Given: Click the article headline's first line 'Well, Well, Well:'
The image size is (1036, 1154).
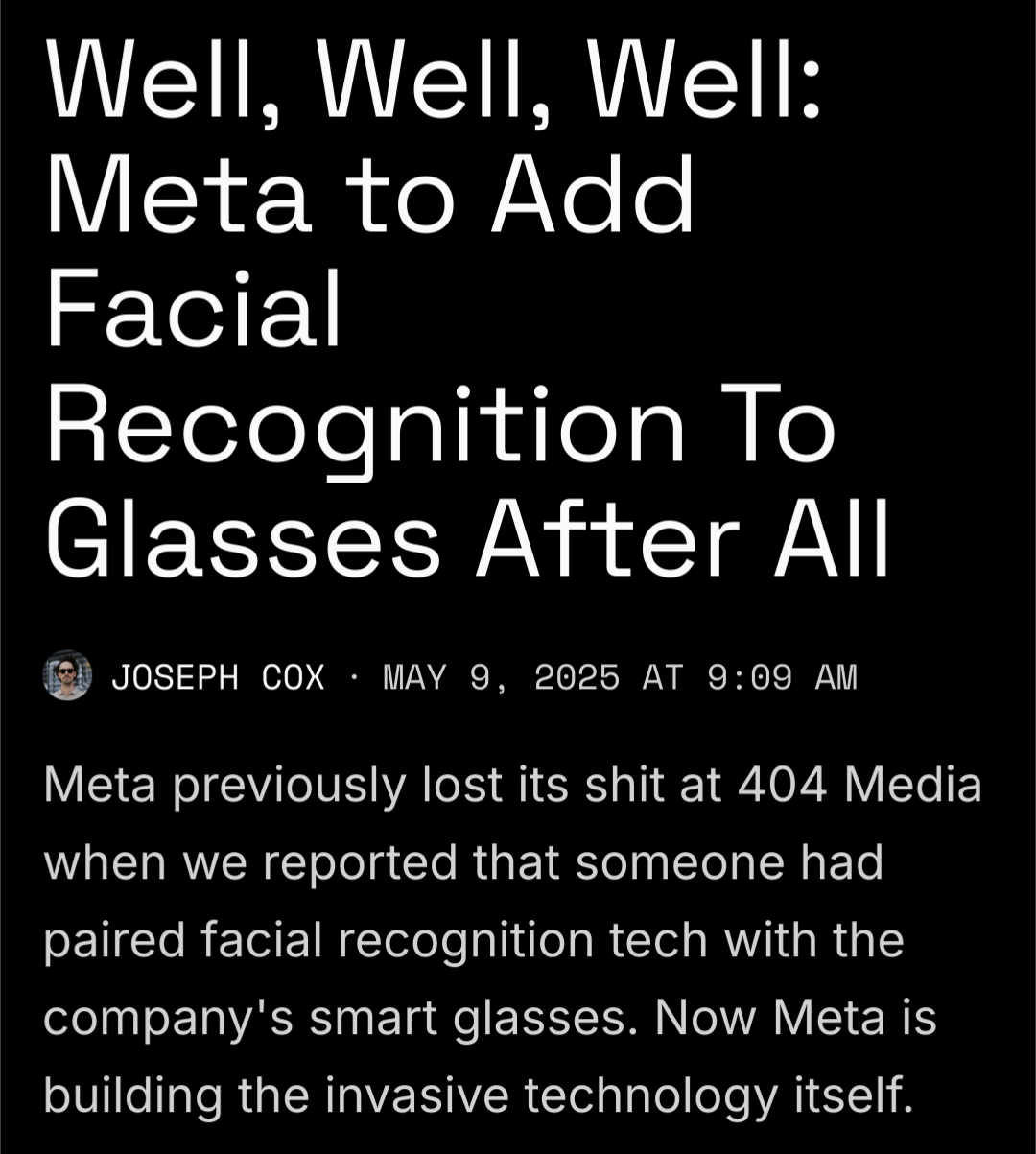Looking at the screenshot, I should point(434,85).
